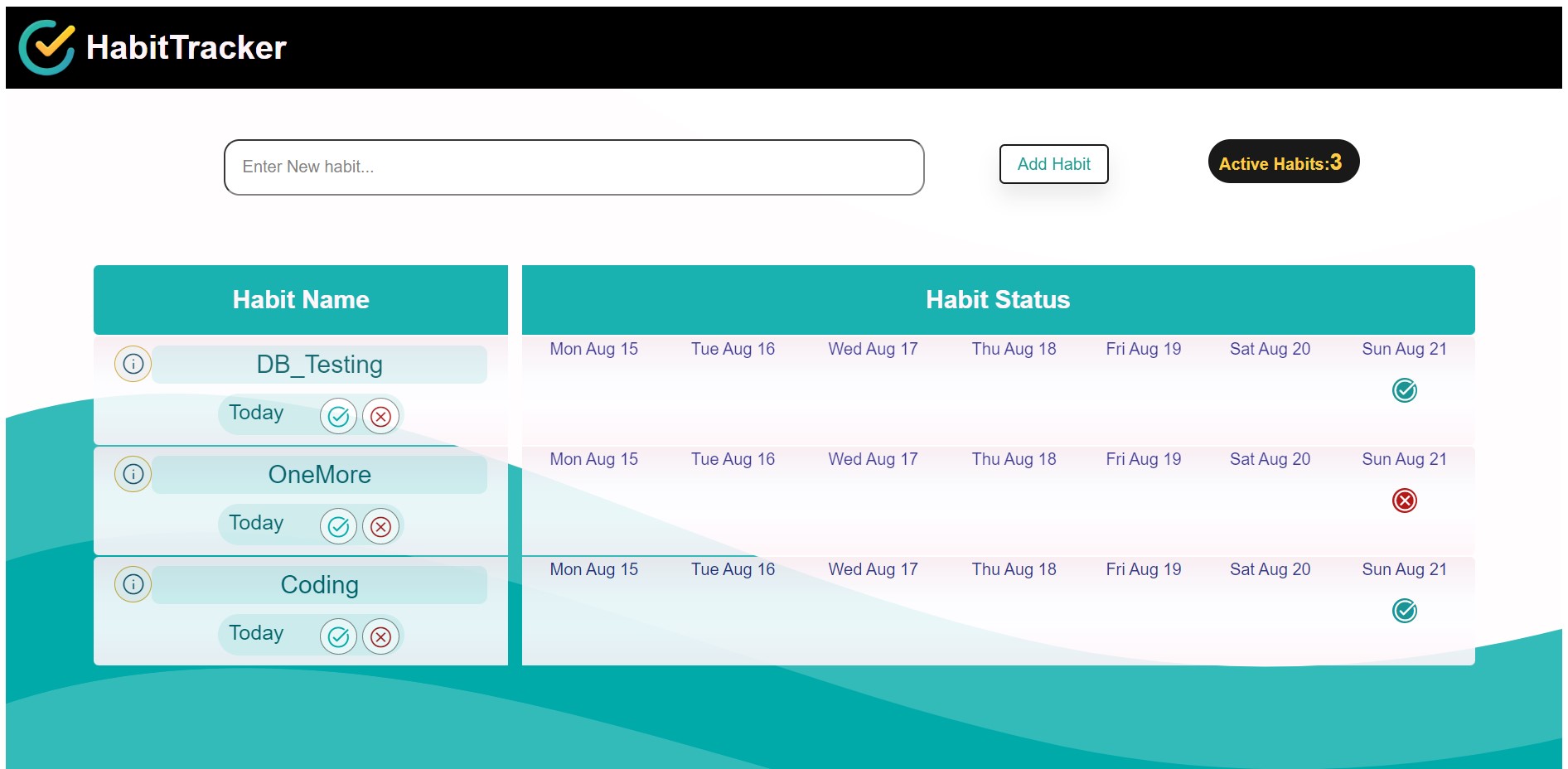Select the check icon beside Today for DB_Testing

(x=338, y=416)
